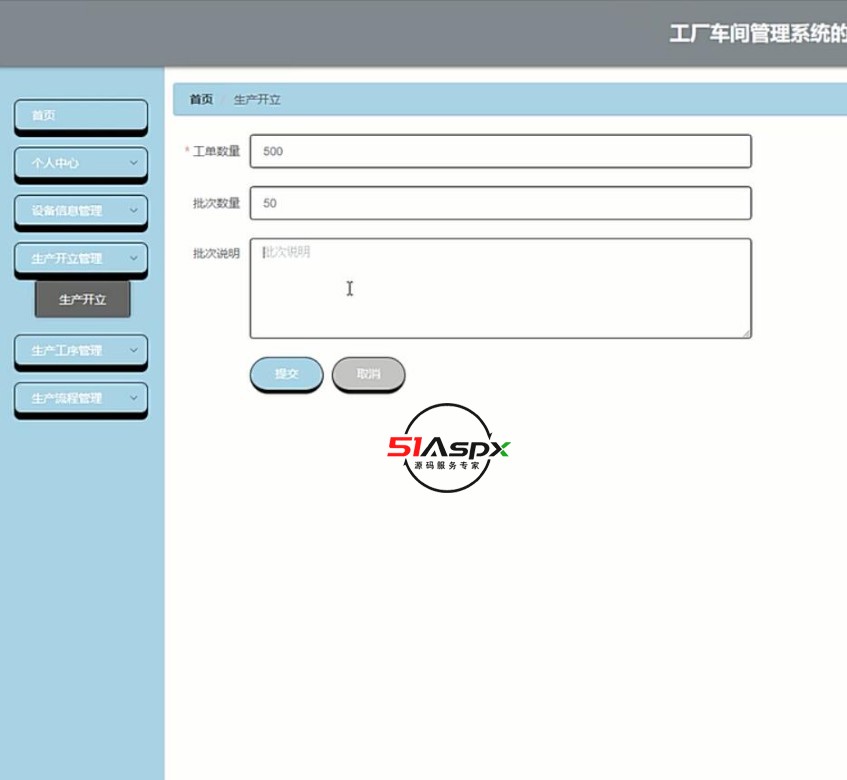This screenshot has height=780, width=847.
Task: Click 首页 in the breadcrumb trail
Action: [x=199, y=99]
